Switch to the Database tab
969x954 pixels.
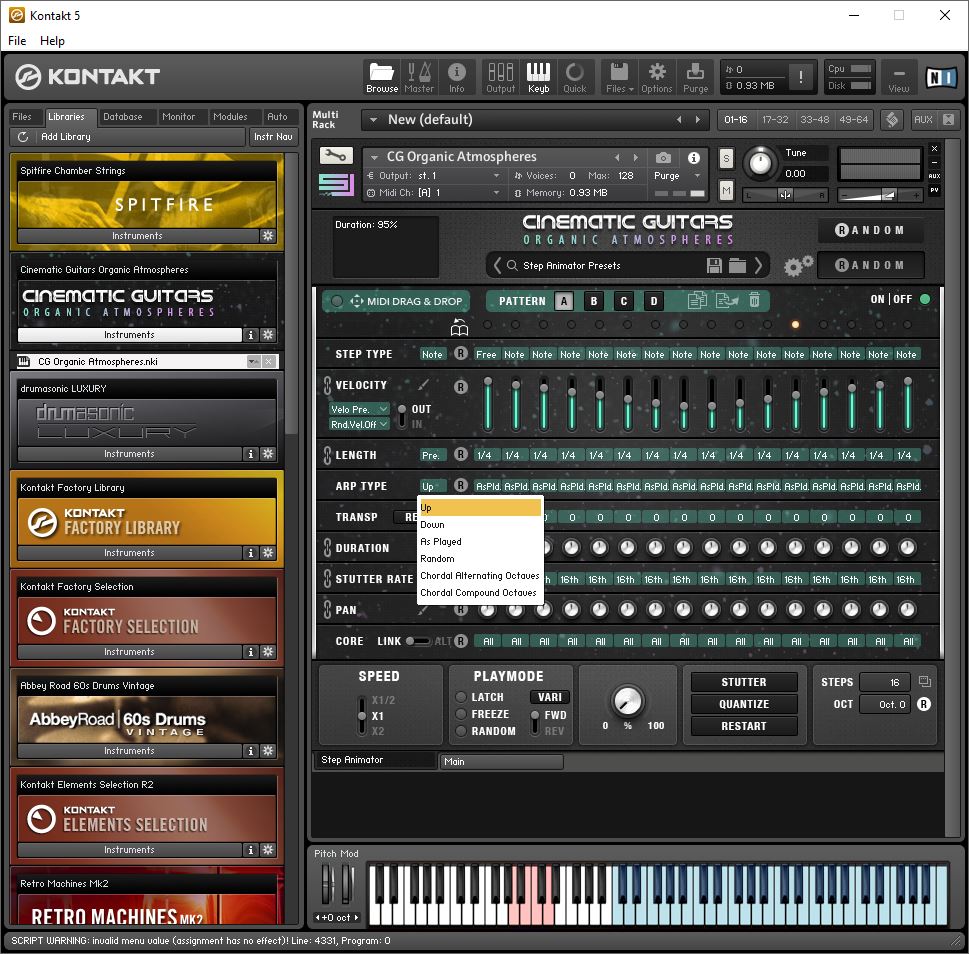click(x=122, y=117)
